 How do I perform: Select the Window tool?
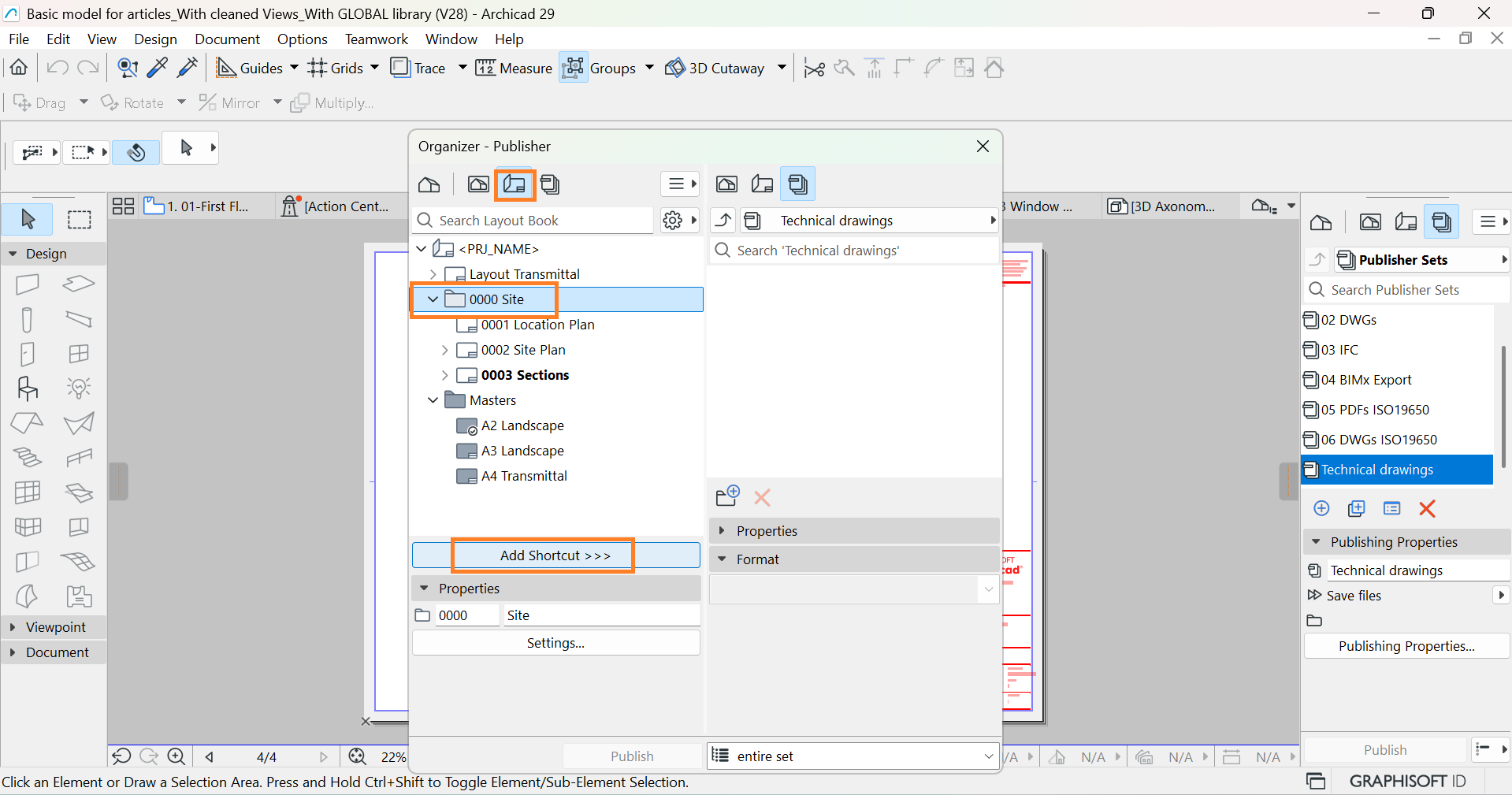(x=79, y=354)
